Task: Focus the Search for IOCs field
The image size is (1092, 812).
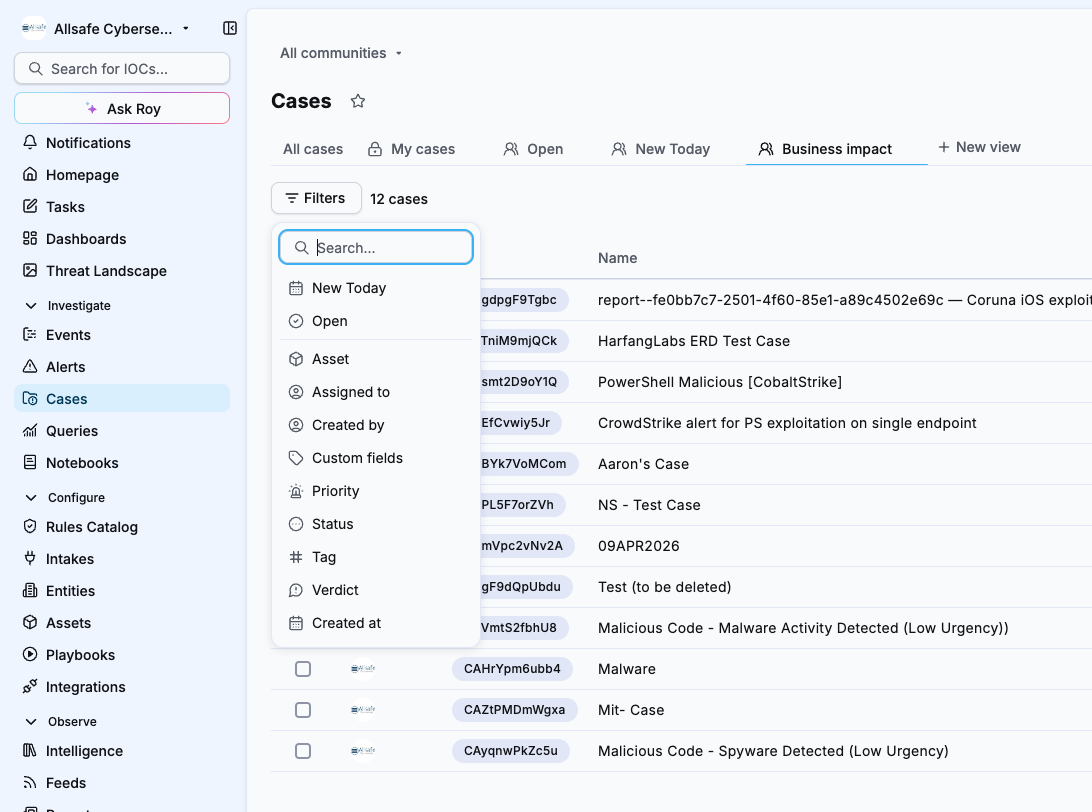Action: coord(122,69)
